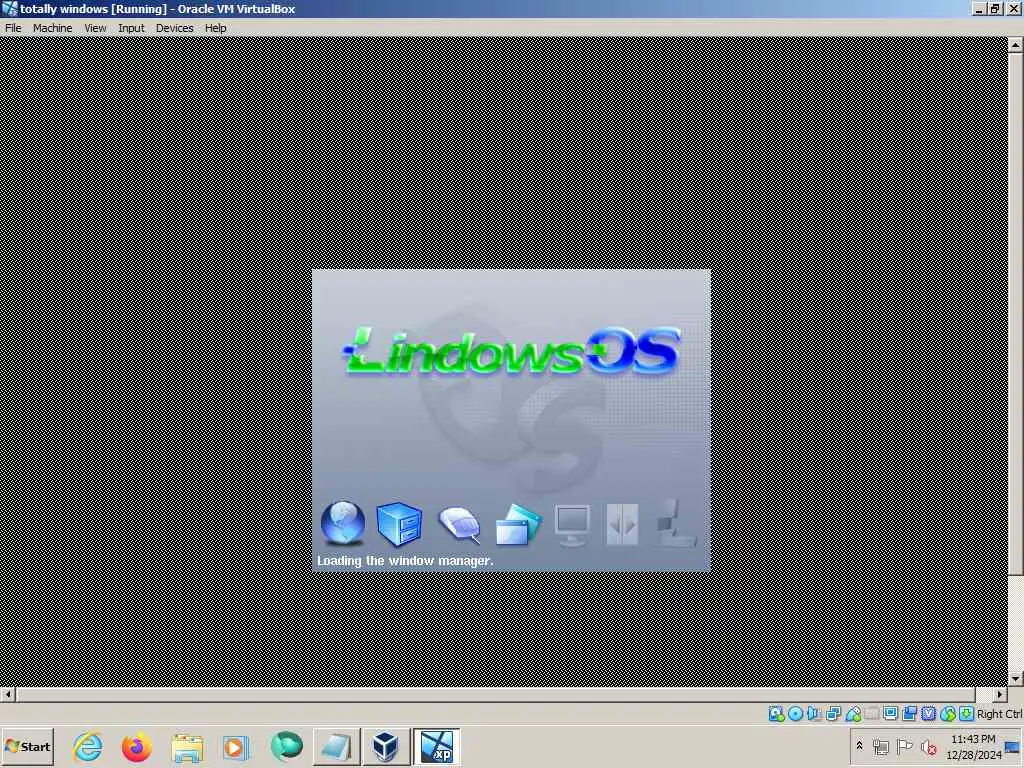Toggle the mouse integration status icon
1024x768 pixels.
(x=948, y=714)
